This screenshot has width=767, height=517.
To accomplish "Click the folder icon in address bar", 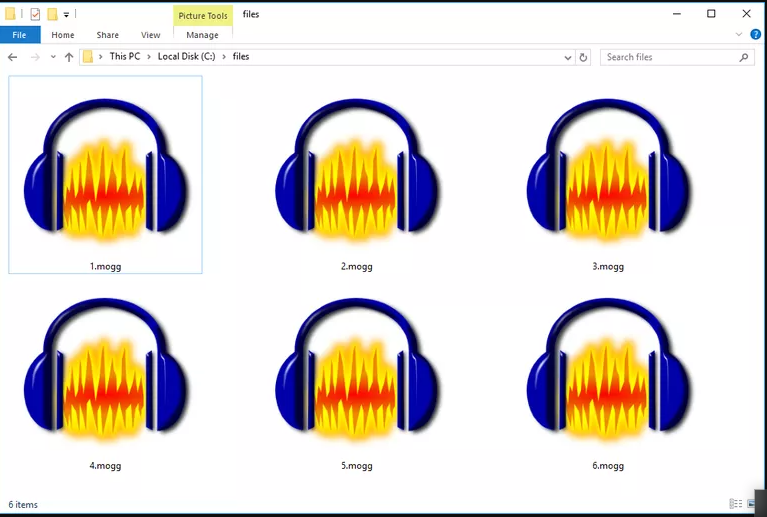I will tap(88, 57).
